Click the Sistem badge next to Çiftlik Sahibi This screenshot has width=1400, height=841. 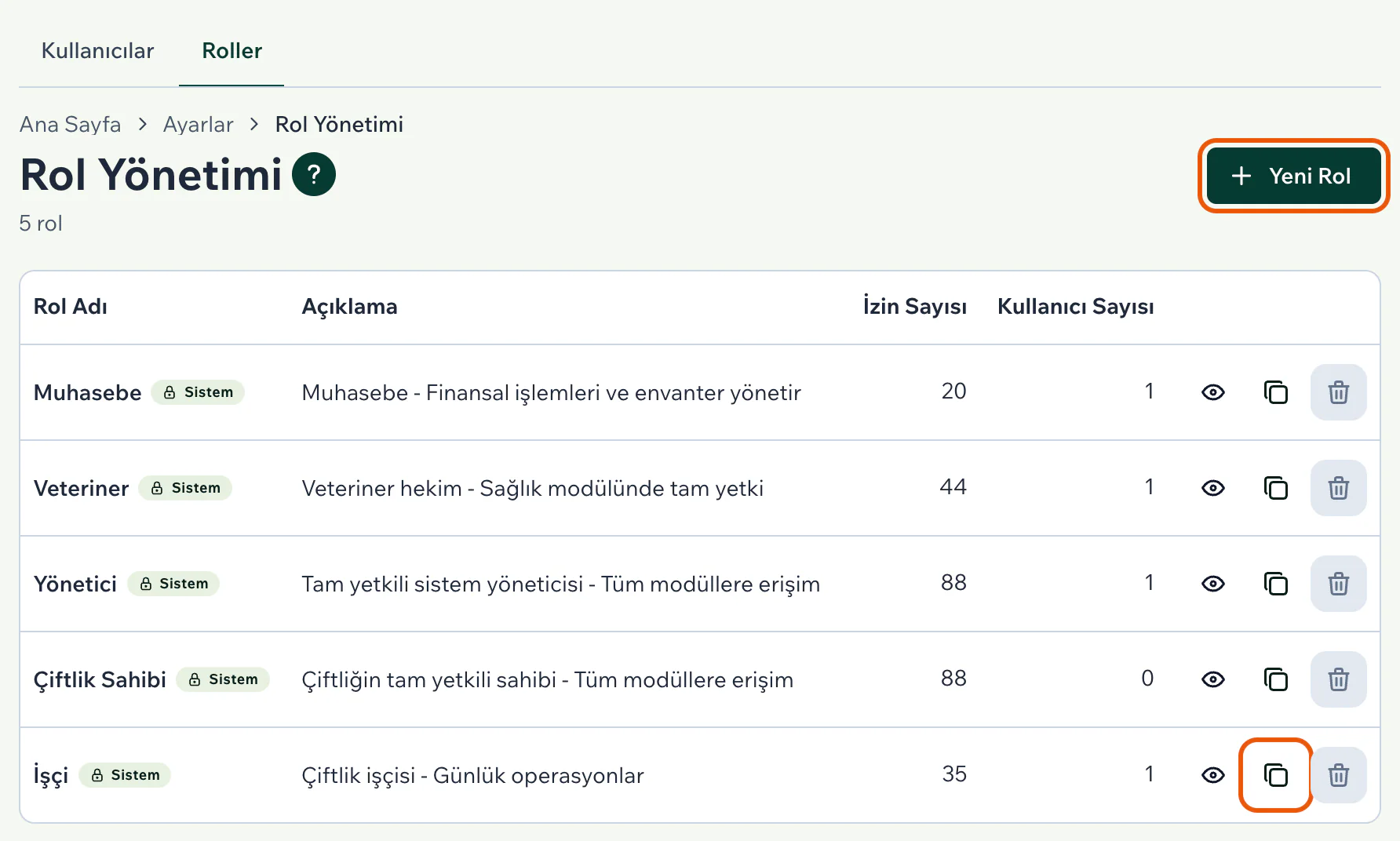tap(223, 679)
